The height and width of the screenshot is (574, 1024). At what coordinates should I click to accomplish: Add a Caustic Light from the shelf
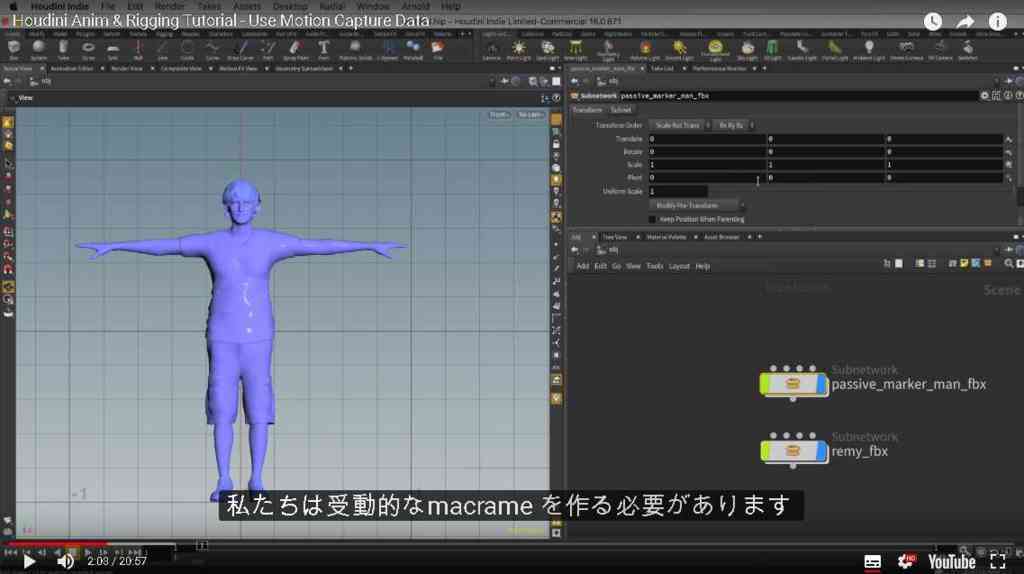802,50
